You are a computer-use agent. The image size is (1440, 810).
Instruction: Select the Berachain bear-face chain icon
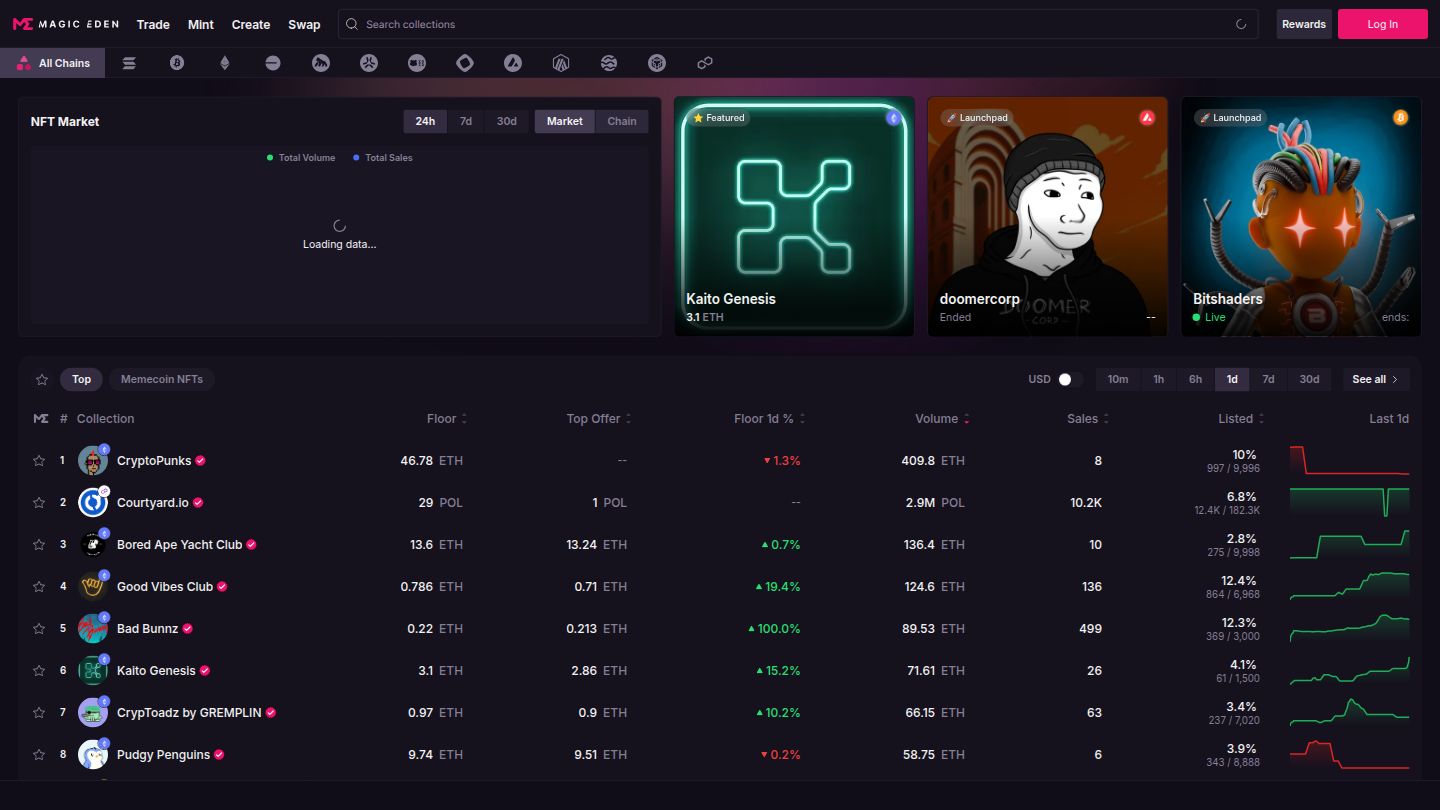tap(417, 63)
